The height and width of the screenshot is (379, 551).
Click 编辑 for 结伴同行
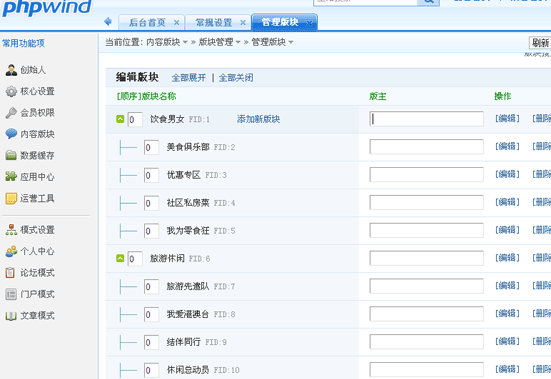click(507, 341)
